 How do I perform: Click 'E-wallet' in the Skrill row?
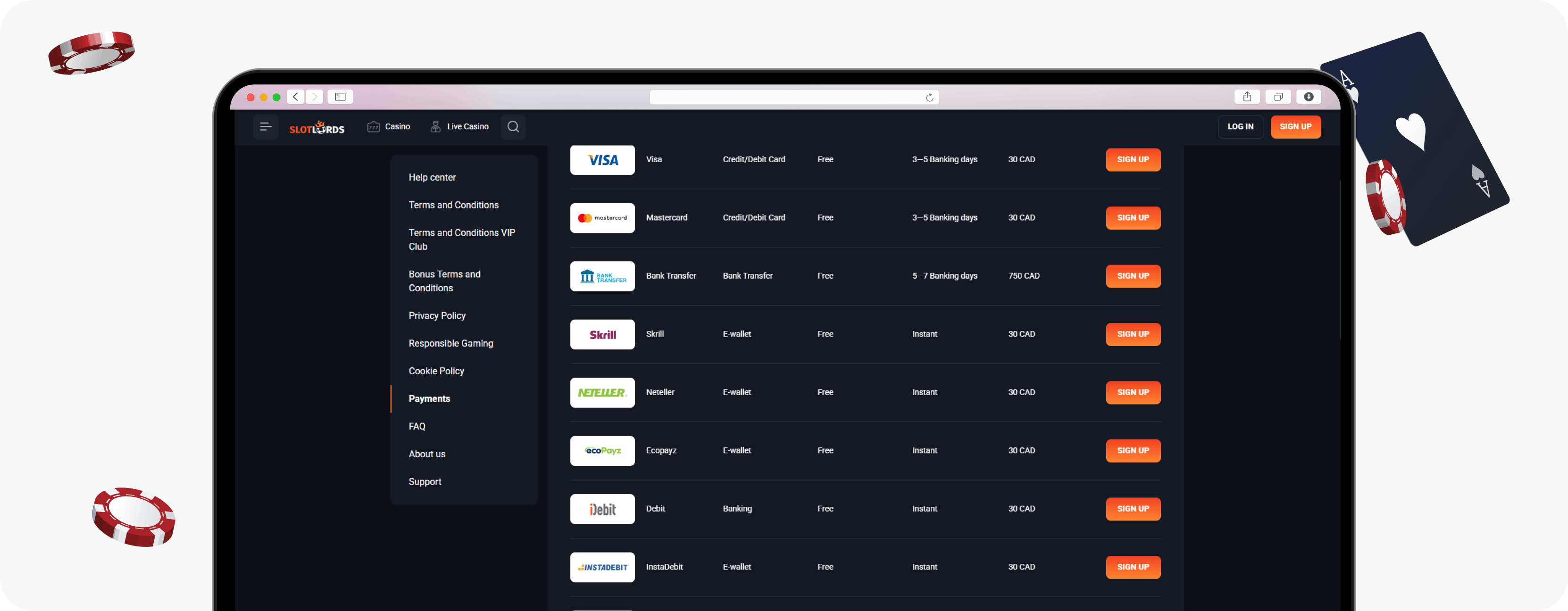[736, 334]
